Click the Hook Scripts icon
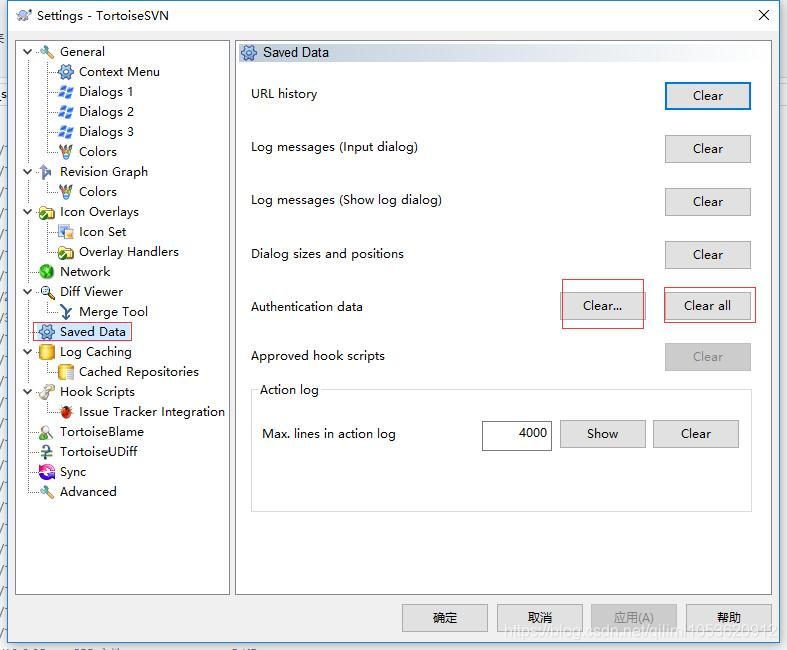 click(x=47, y=392)
